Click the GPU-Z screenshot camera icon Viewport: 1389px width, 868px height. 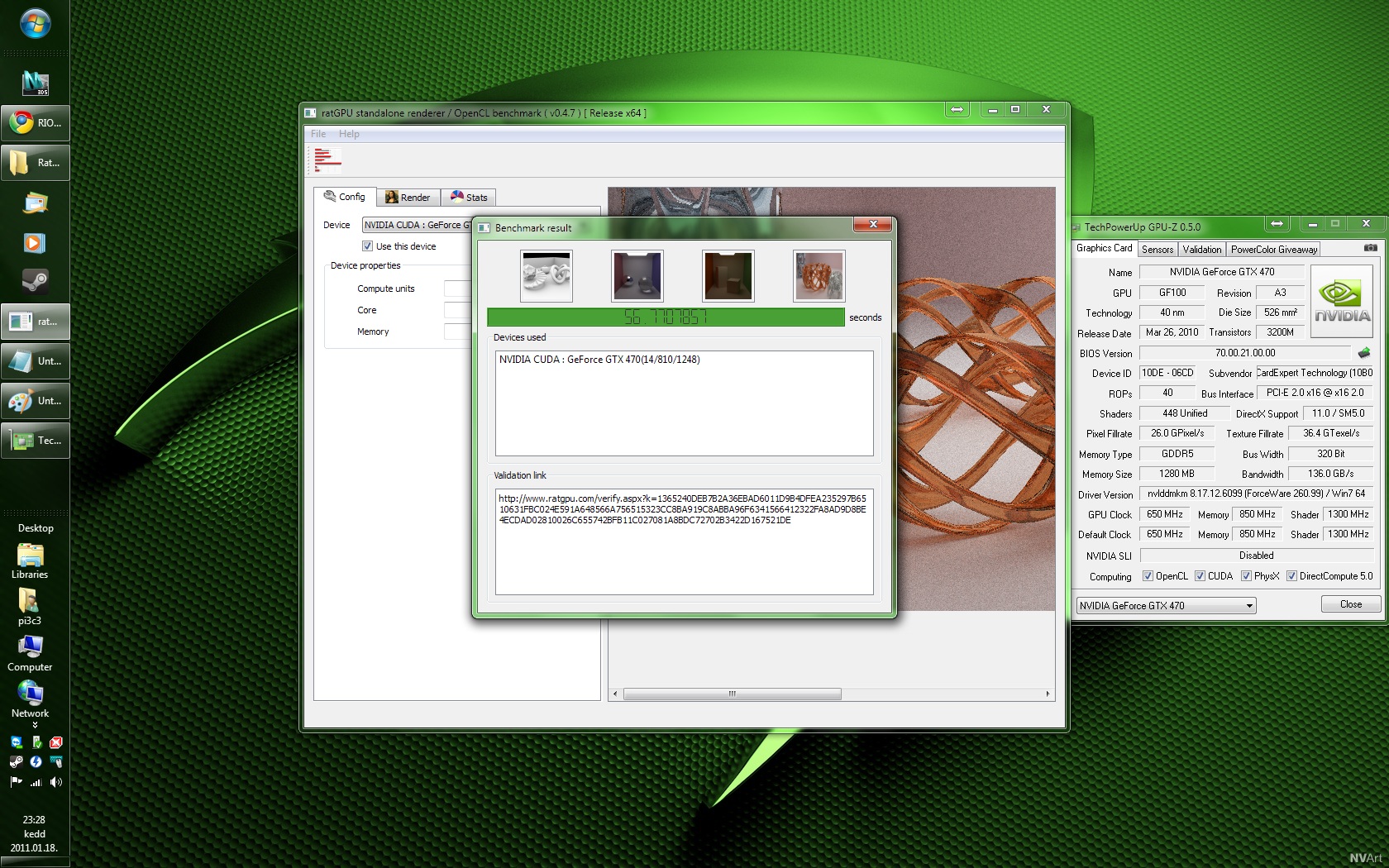(1370, 247)
